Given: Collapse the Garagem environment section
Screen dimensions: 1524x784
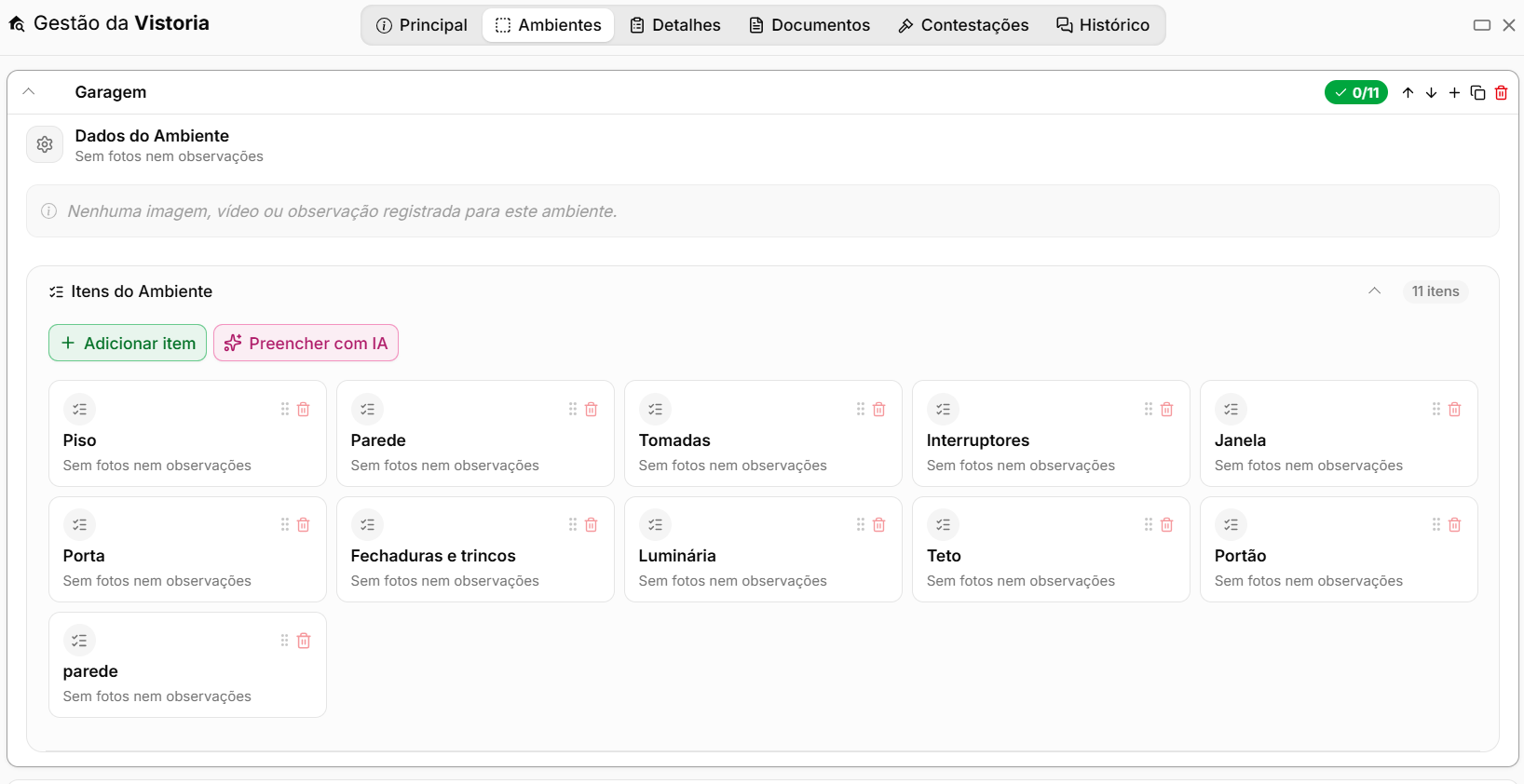Looking at the screenshot, I should [x=29, y=92].
